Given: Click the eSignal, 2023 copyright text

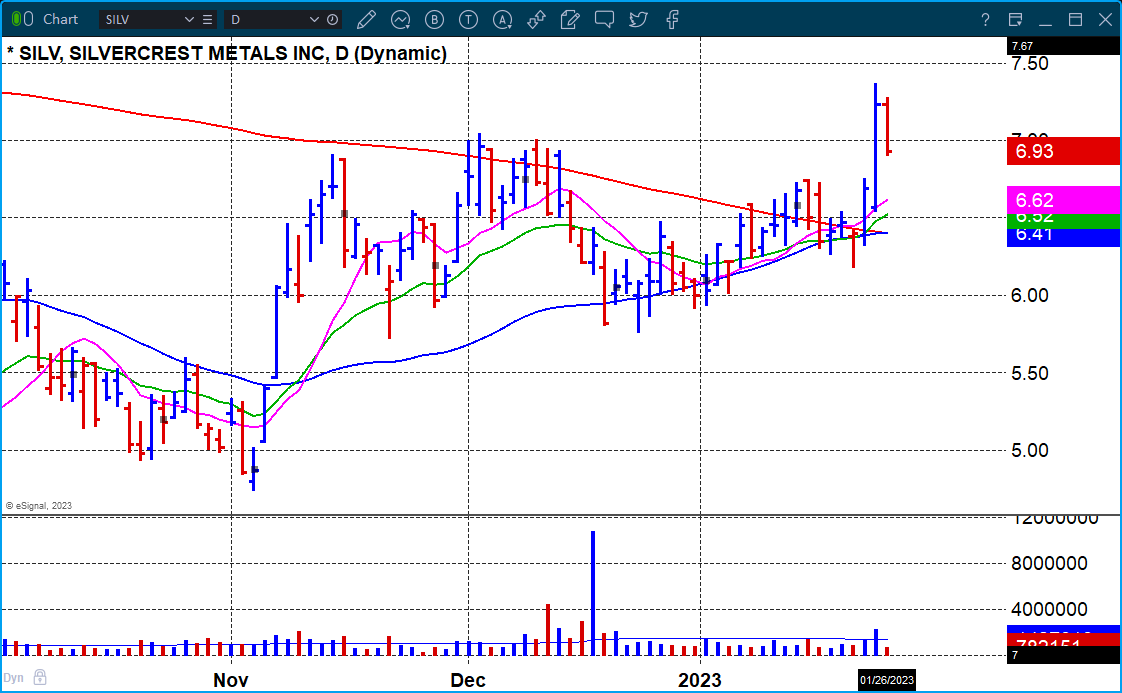Looking at the screenshot, I should (x=39, y=505).
